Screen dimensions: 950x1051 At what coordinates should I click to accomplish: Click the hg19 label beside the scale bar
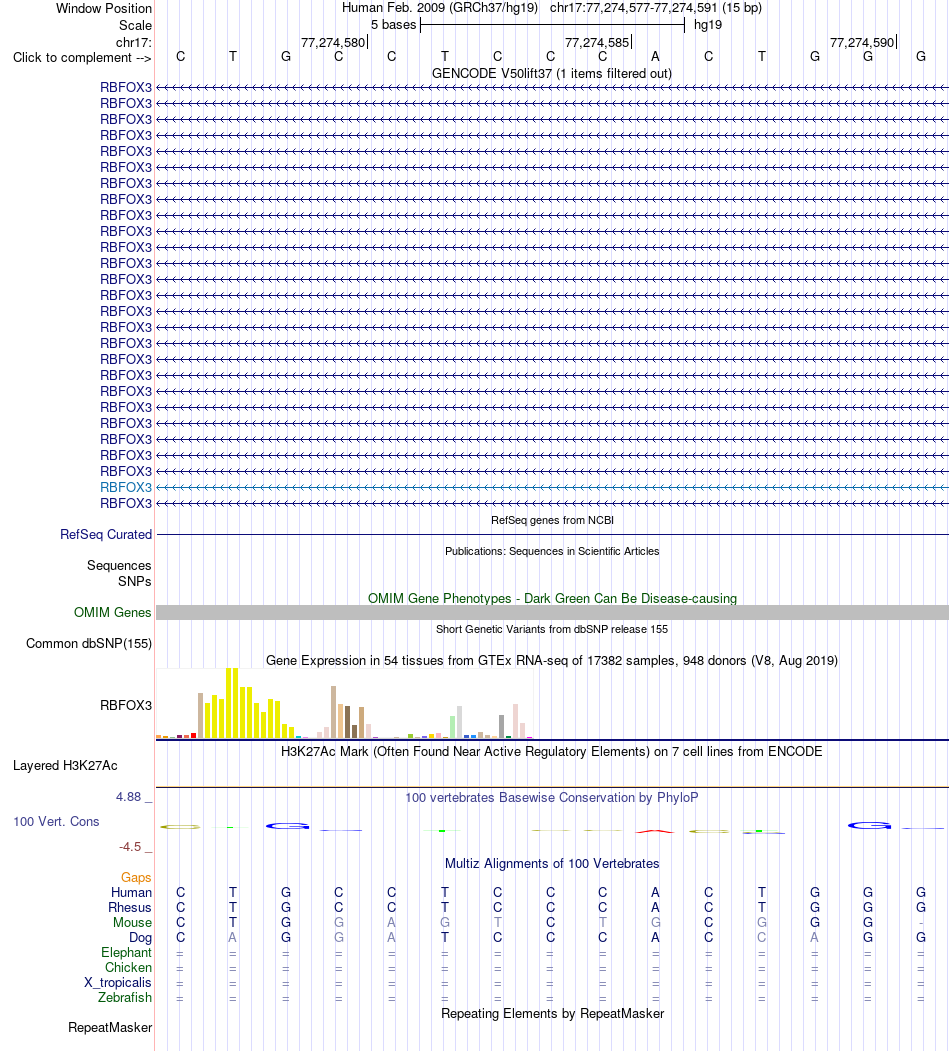pyautogui.click(x=708, y=25)
